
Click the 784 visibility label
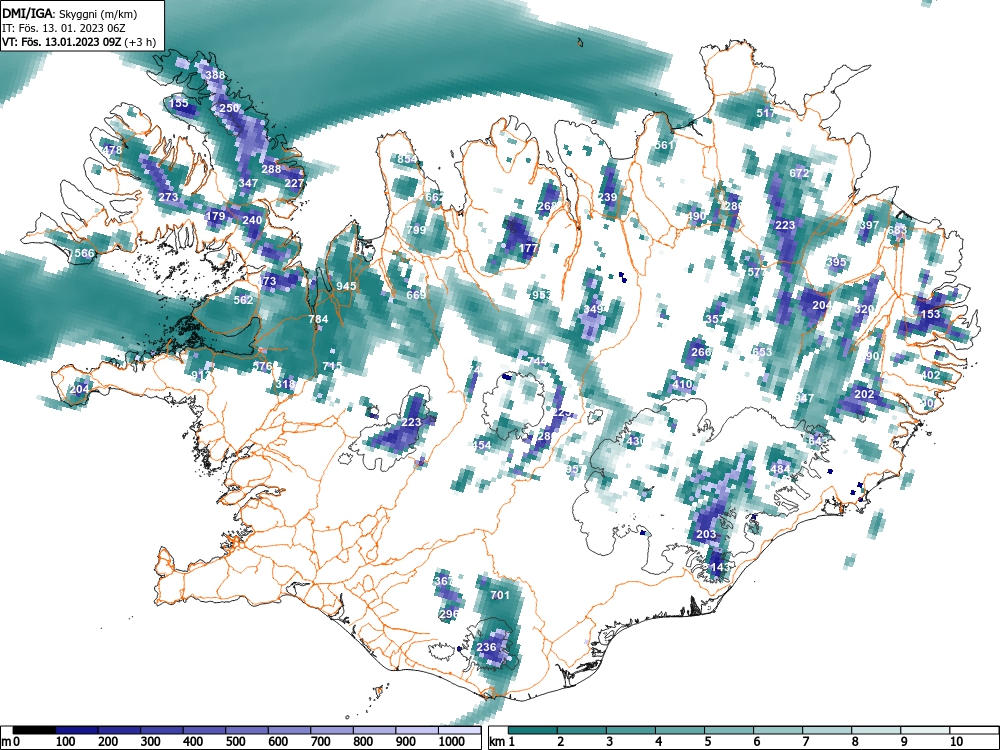tap(318, 319)
